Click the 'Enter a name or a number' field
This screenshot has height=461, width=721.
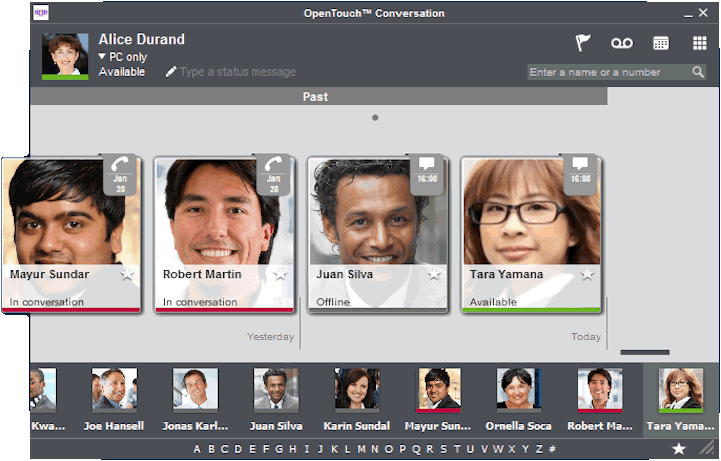(x=608, y=72)
